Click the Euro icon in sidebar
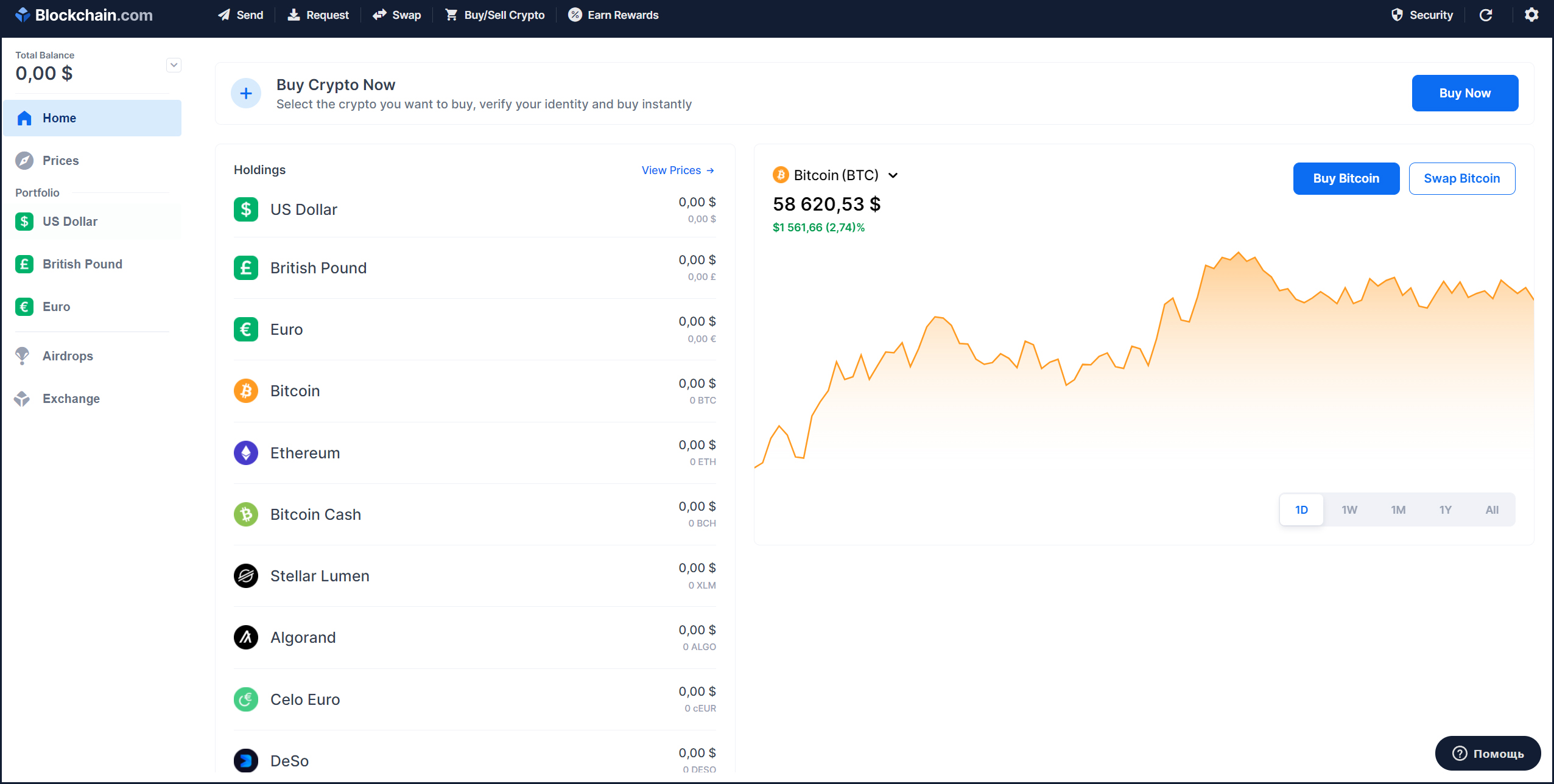 [24, 307]
